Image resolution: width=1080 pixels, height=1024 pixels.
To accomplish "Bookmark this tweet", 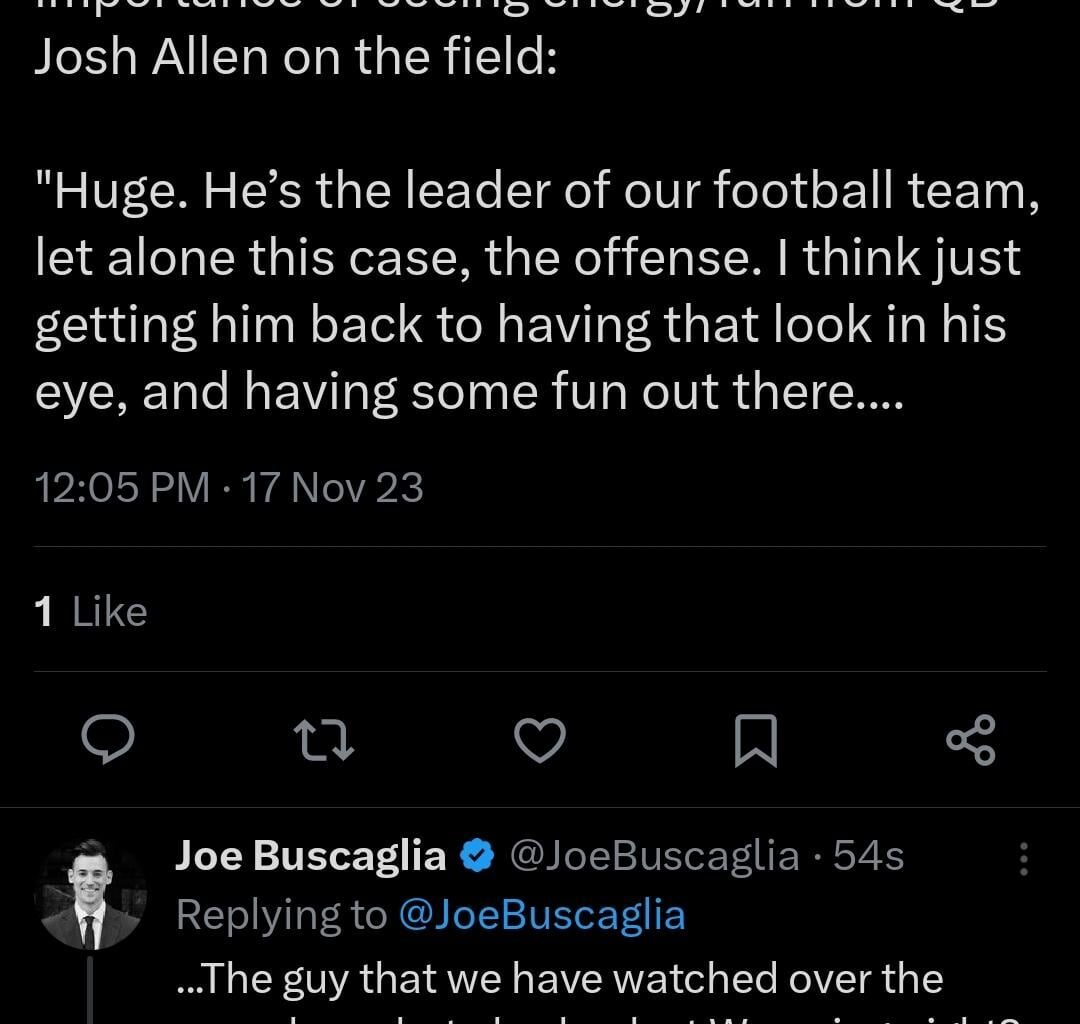I will coord(755,742).
